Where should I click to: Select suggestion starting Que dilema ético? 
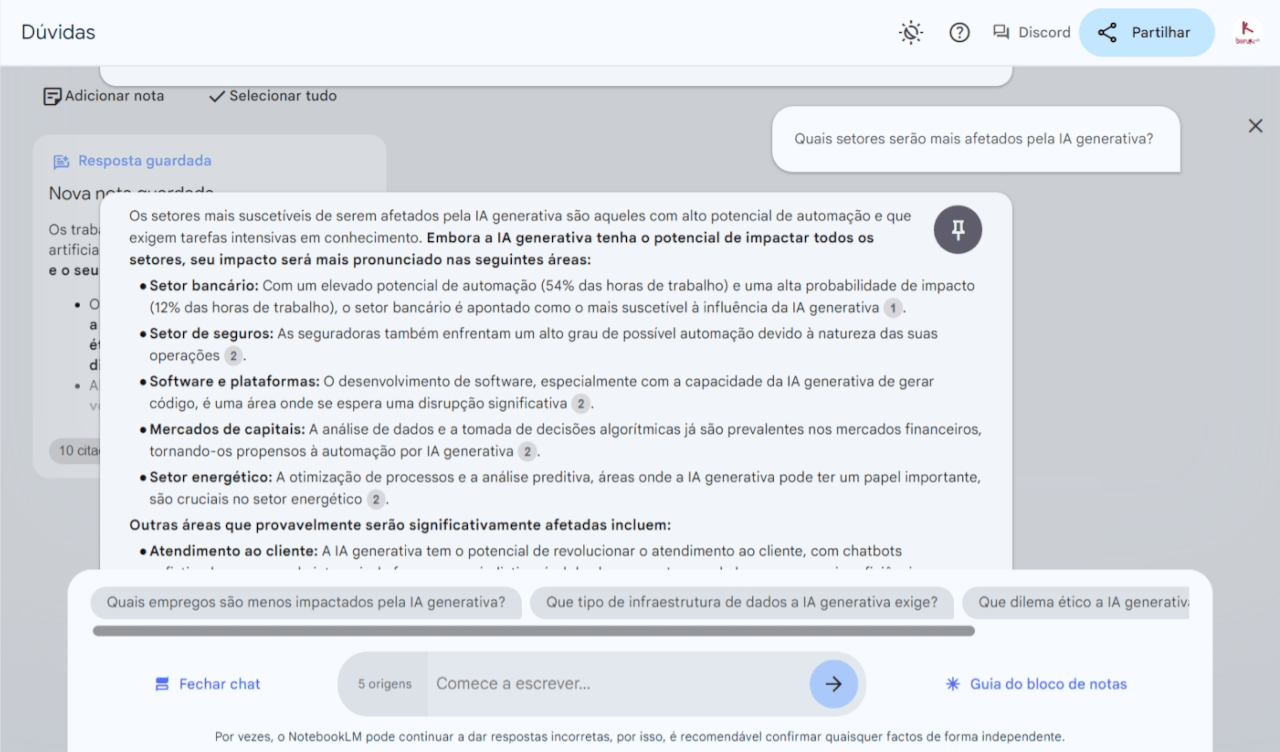tap(1076, 602)
